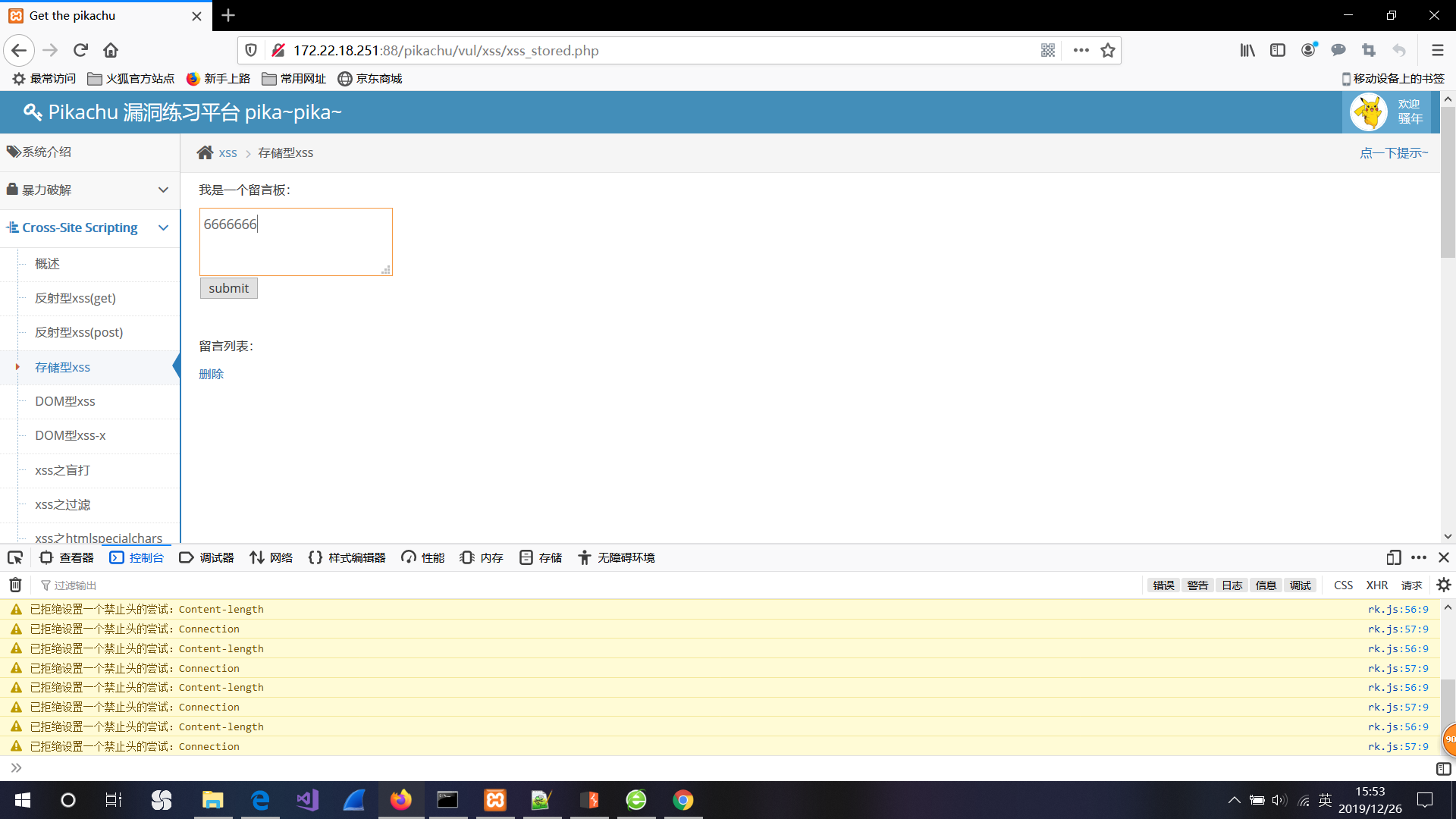
Task: Open page actions three-dot menu in address bar
Action: coord(1081,50)
